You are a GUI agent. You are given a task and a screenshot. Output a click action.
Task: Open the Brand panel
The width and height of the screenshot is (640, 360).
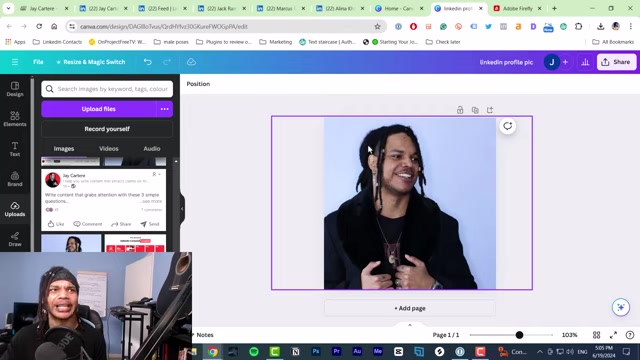[x=15, y=179]
